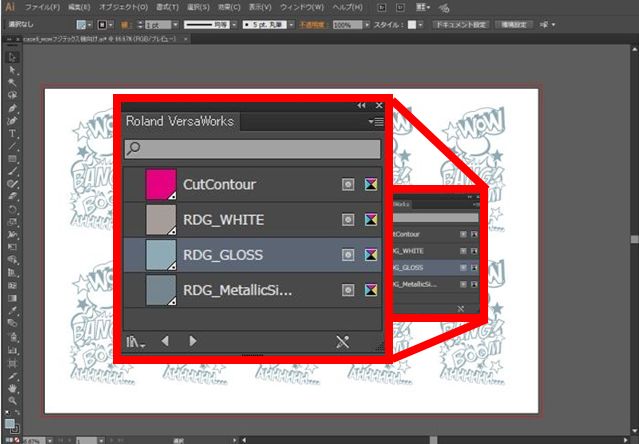Screen dimensions: 639x444
Task: Select RDG_GLOSS row in the small panel
Action: click(436, 268)
